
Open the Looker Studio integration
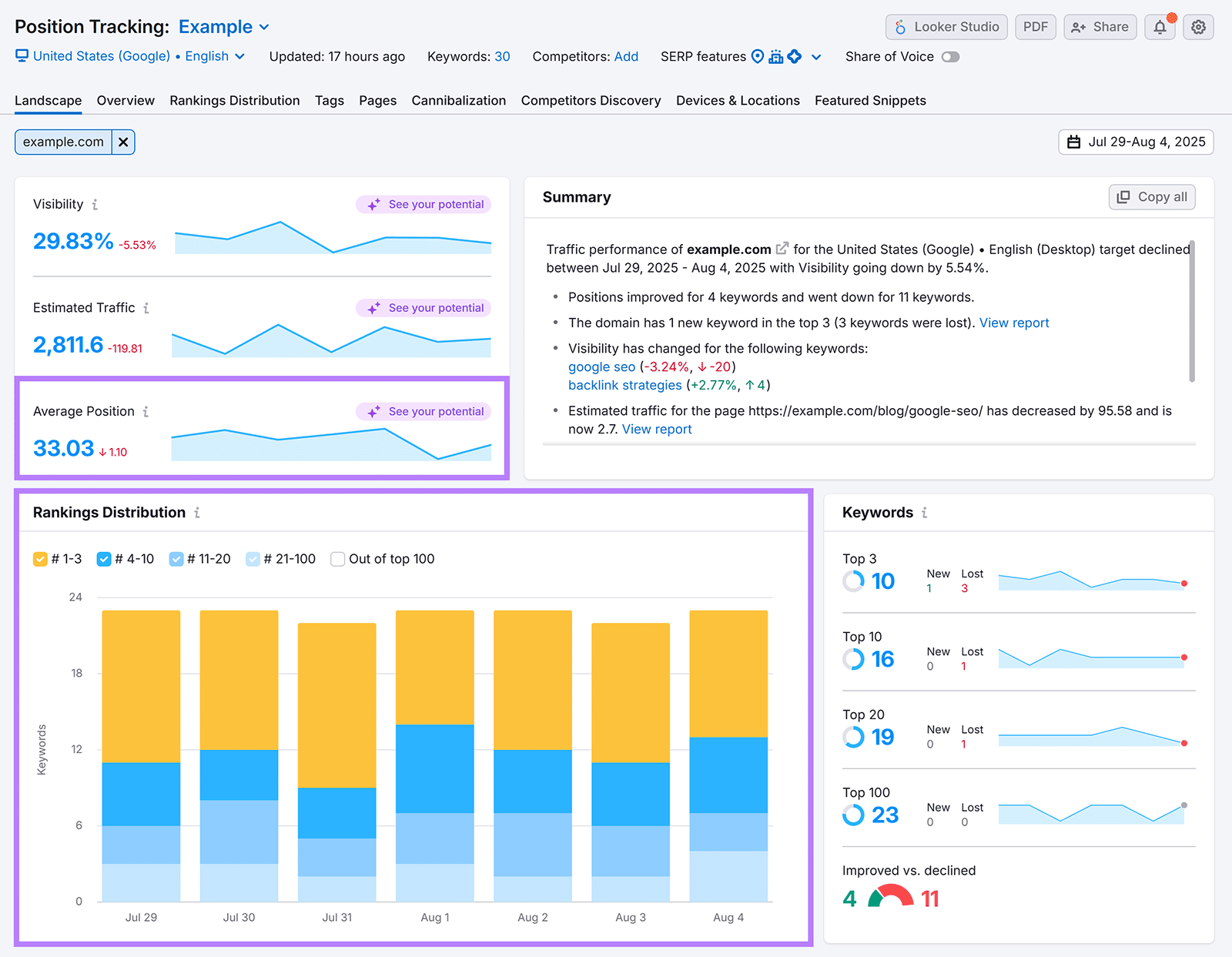(946, 27)
